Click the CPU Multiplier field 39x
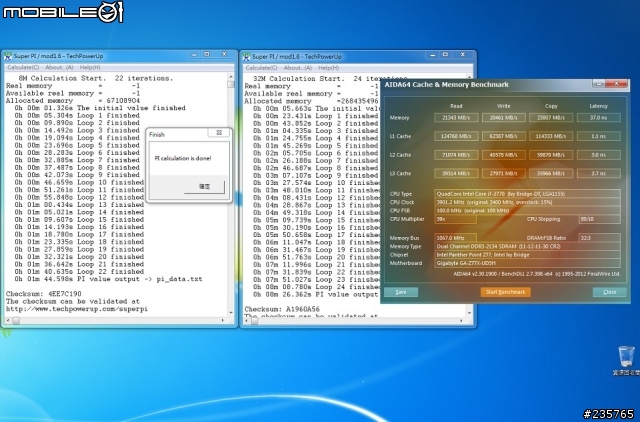The image size is (640, 422). [455, 219]
